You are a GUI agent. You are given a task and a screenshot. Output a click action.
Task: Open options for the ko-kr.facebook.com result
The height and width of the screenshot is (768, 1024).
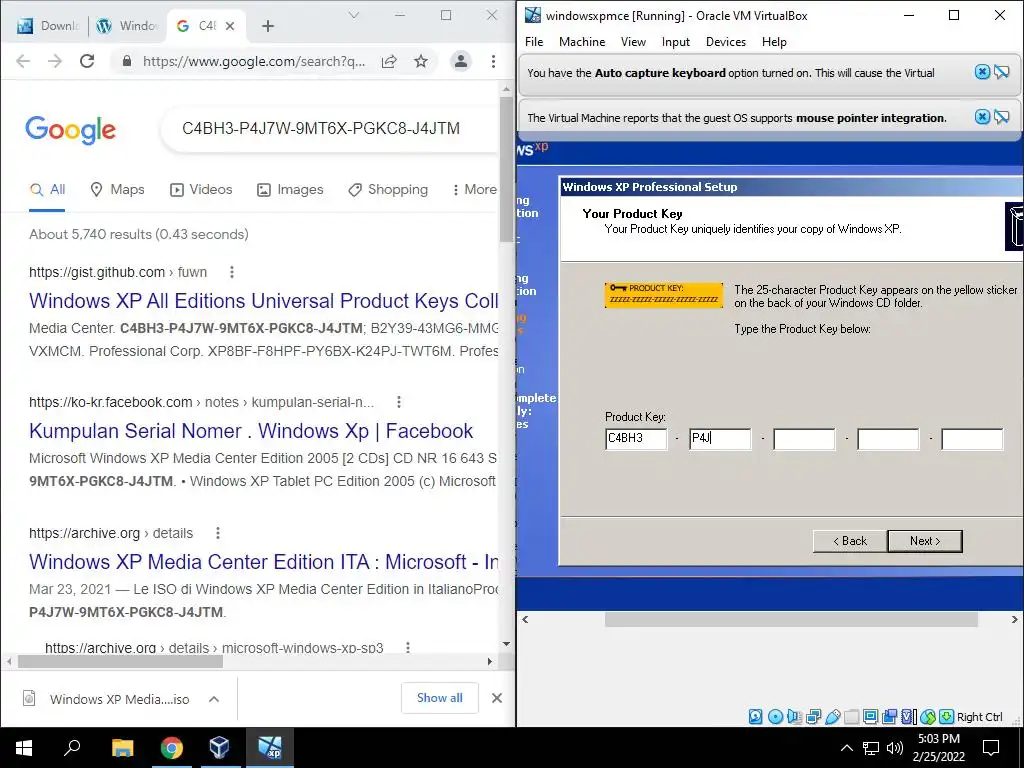[x=399, y=402]
